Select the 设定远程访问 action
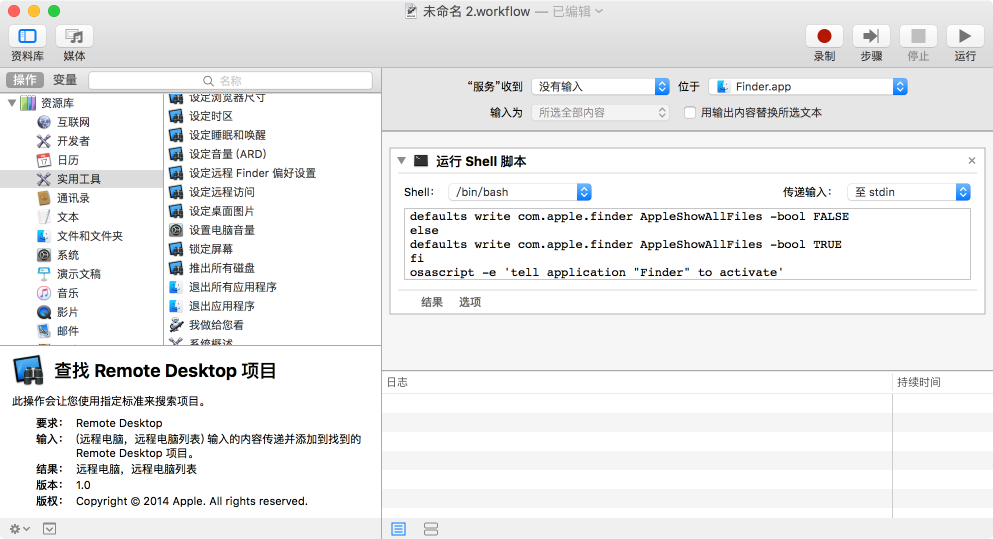Viewport: 993px width, 539px height. [x=222, y=192]
